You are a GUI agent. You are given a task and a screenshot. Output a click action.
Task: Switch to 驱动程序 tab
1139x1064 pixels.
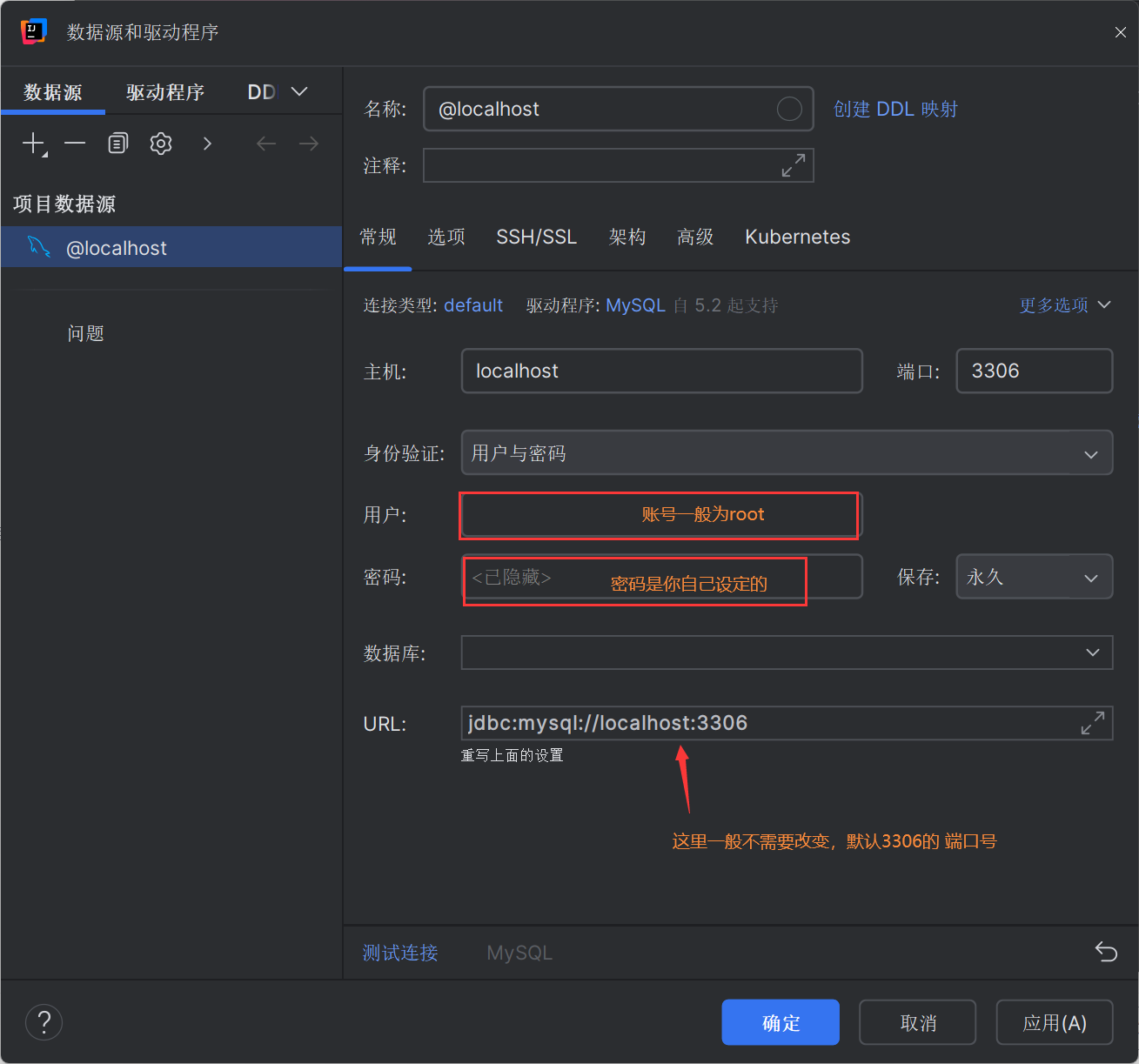165,92
